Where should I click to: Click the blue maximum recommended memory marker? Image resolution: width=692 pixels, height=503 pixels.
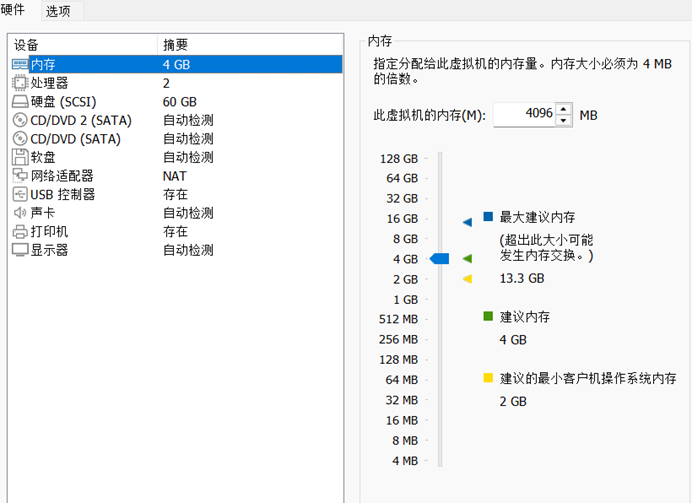467,222
